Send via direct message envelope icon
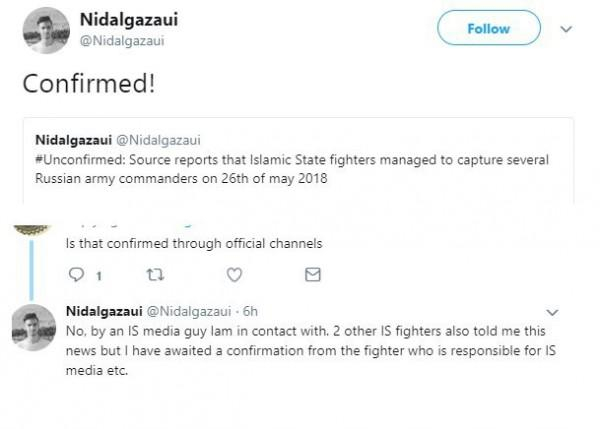Image resolution: width=600 pixels, height=429 pixels. (311, 274)
